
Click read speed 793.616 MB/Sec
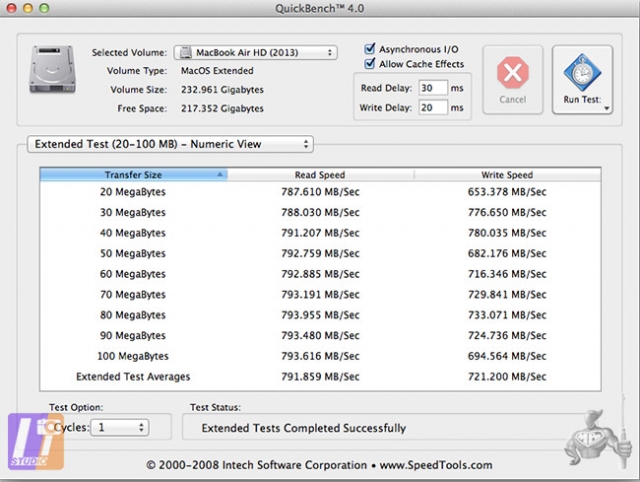pos(320,356)
